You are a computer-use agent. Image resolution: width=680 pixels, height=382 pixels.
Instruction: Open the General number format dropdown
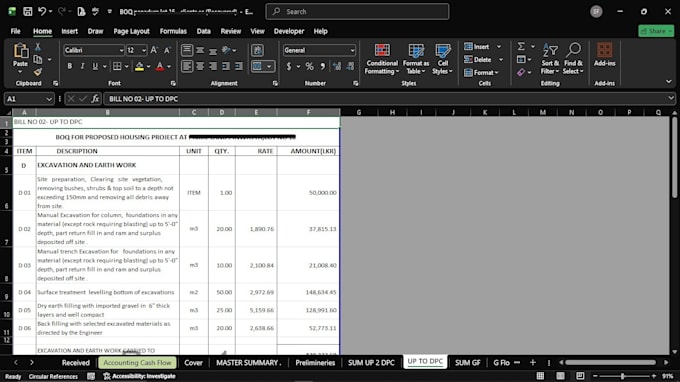352,50
